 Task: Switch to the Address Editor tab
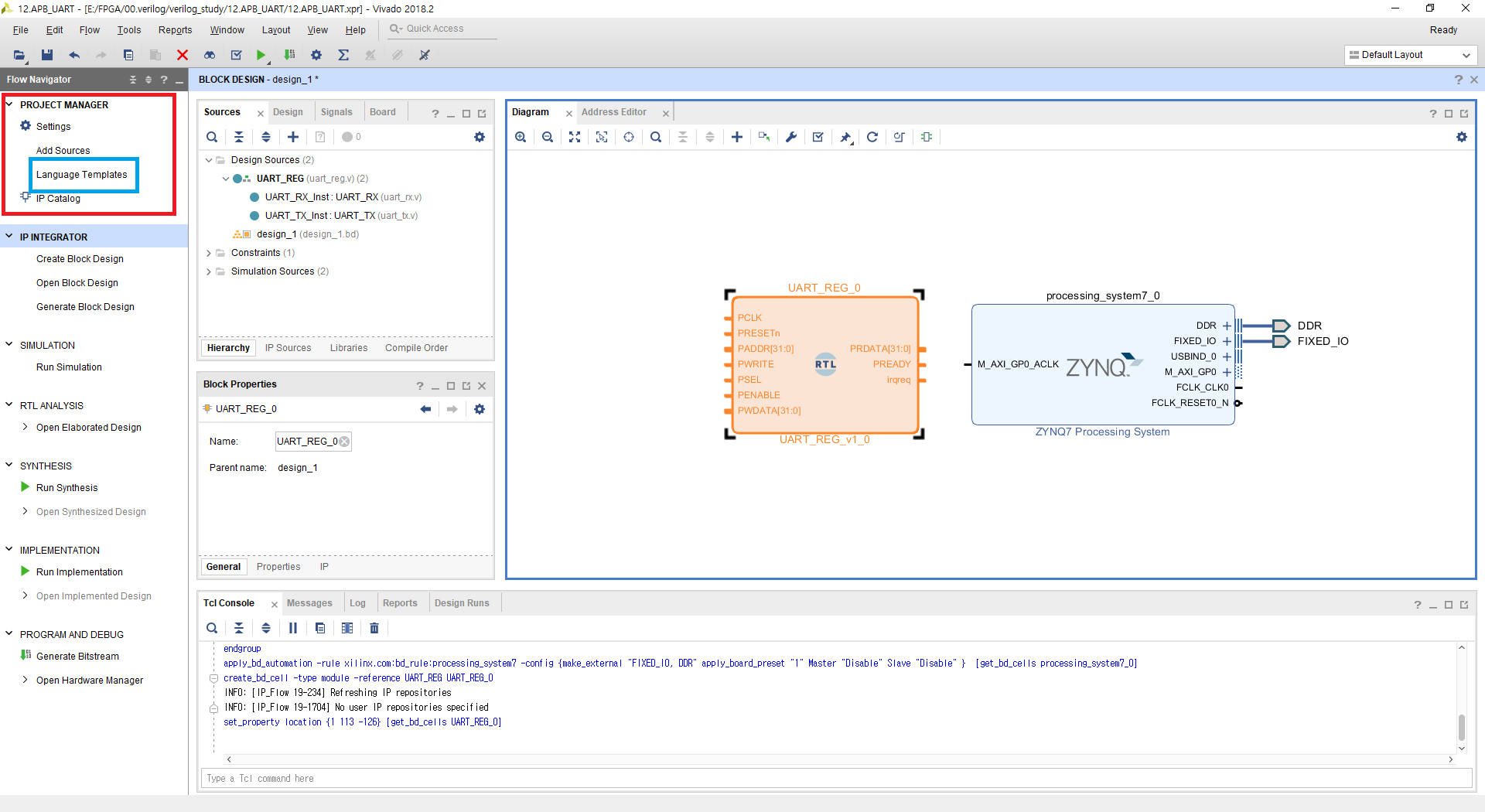[x=614, y=112]
